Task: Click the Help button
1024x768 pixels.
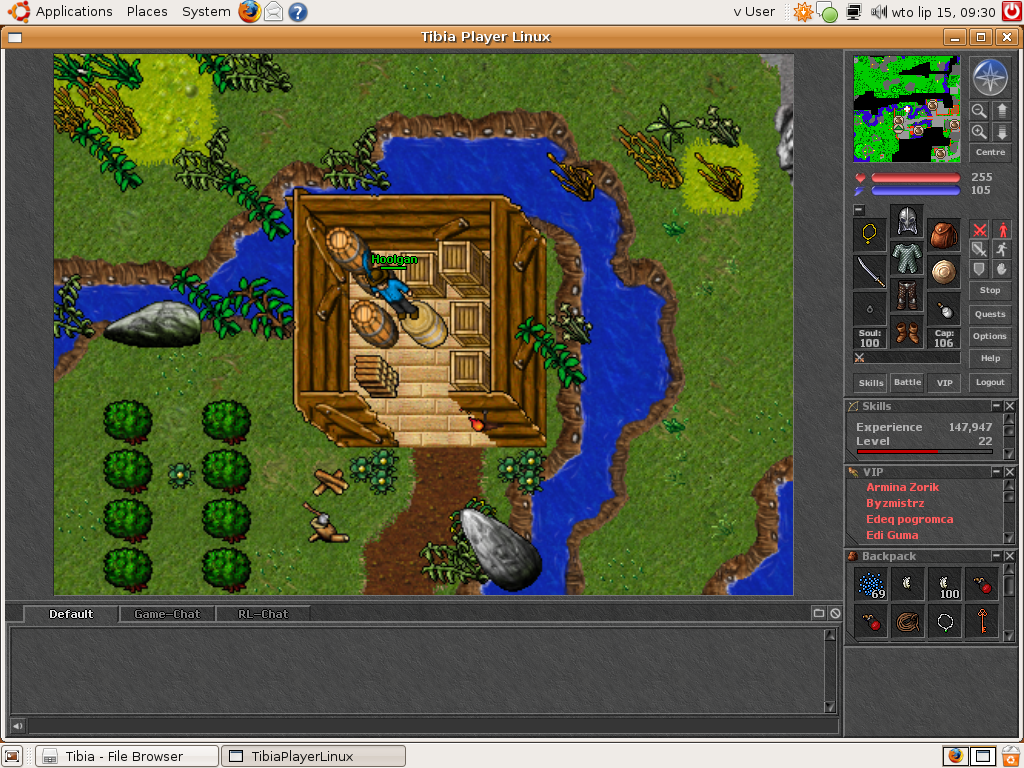Action: click(990, 359)
